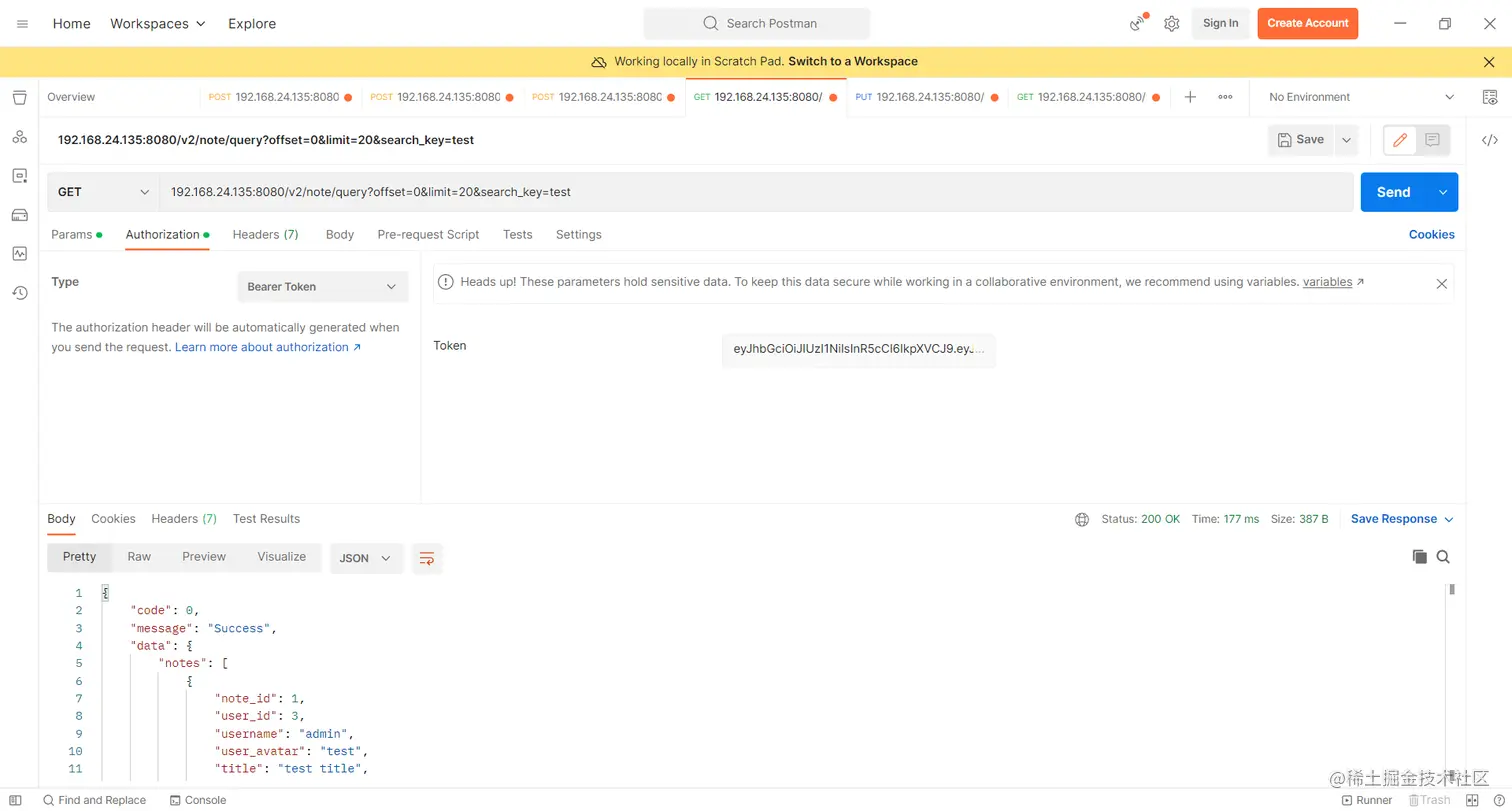Screen dimensions: 1512x811
Task: Open Monitors sidebar icon
Action: coord(19,253)
